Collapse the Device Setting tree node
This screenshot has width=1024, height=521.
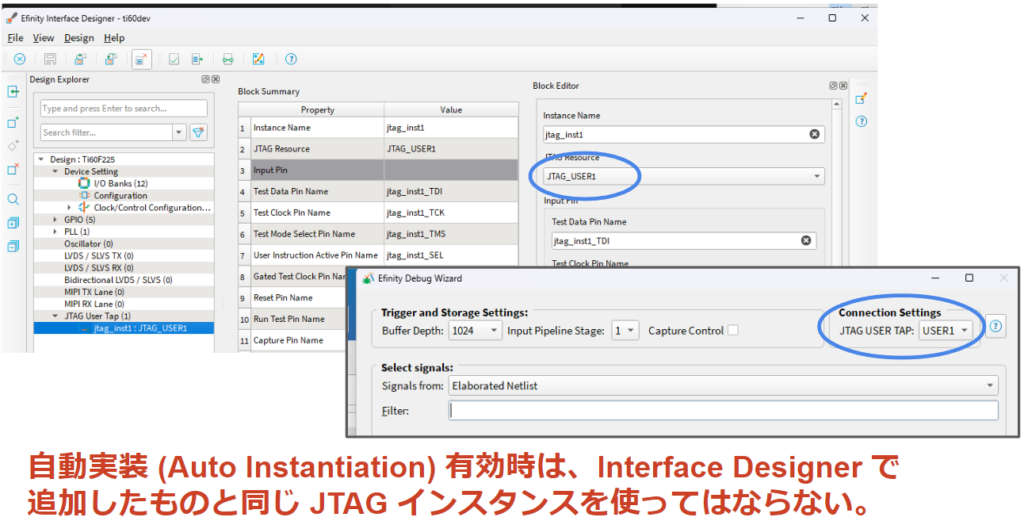coord(56,172)
